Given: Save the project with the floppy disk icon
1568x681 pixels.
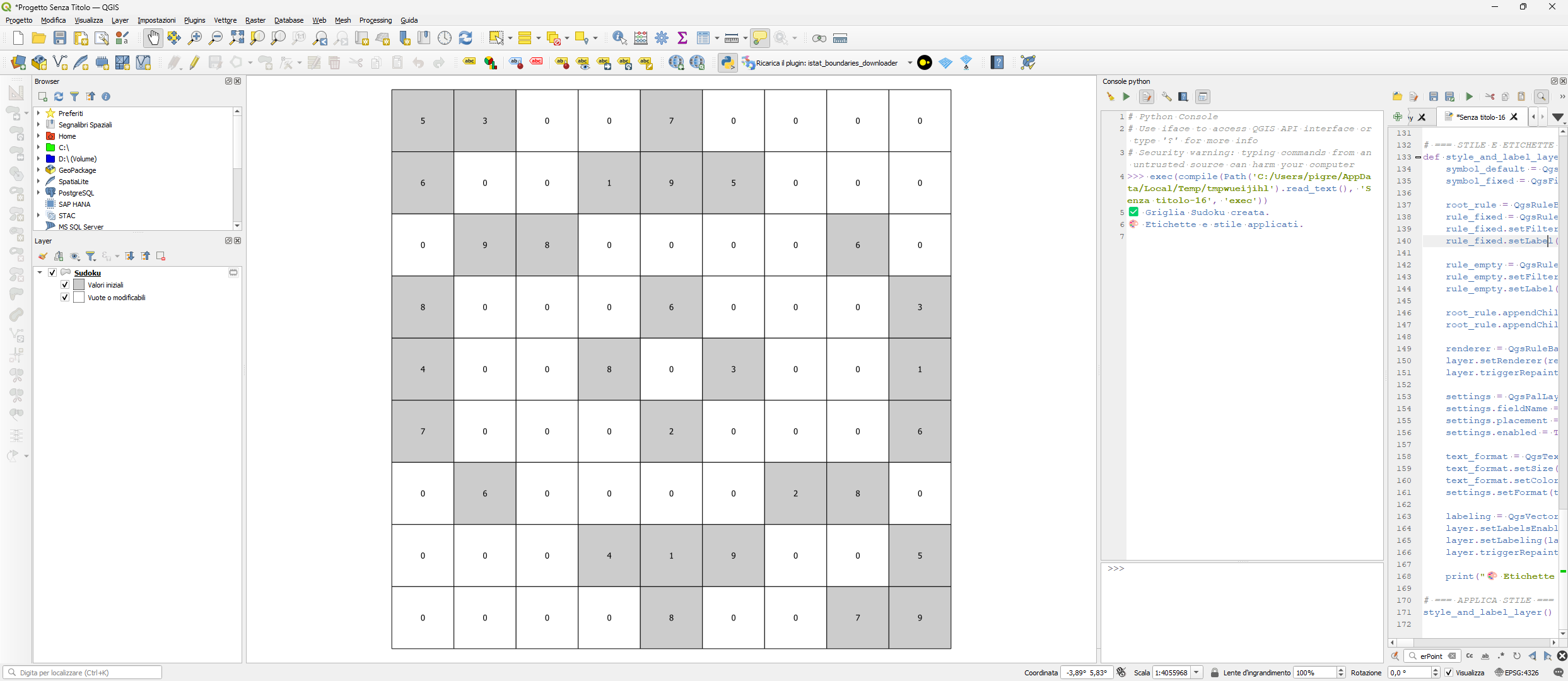Looking at the screenshot, I should [60, 38].
